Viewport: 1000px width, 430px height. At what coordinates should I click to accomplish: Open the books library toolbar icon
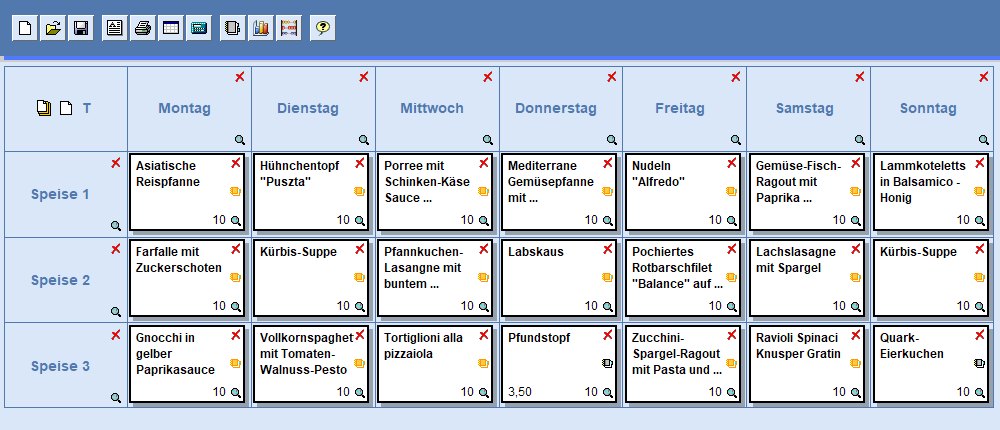tap(261, 28)
